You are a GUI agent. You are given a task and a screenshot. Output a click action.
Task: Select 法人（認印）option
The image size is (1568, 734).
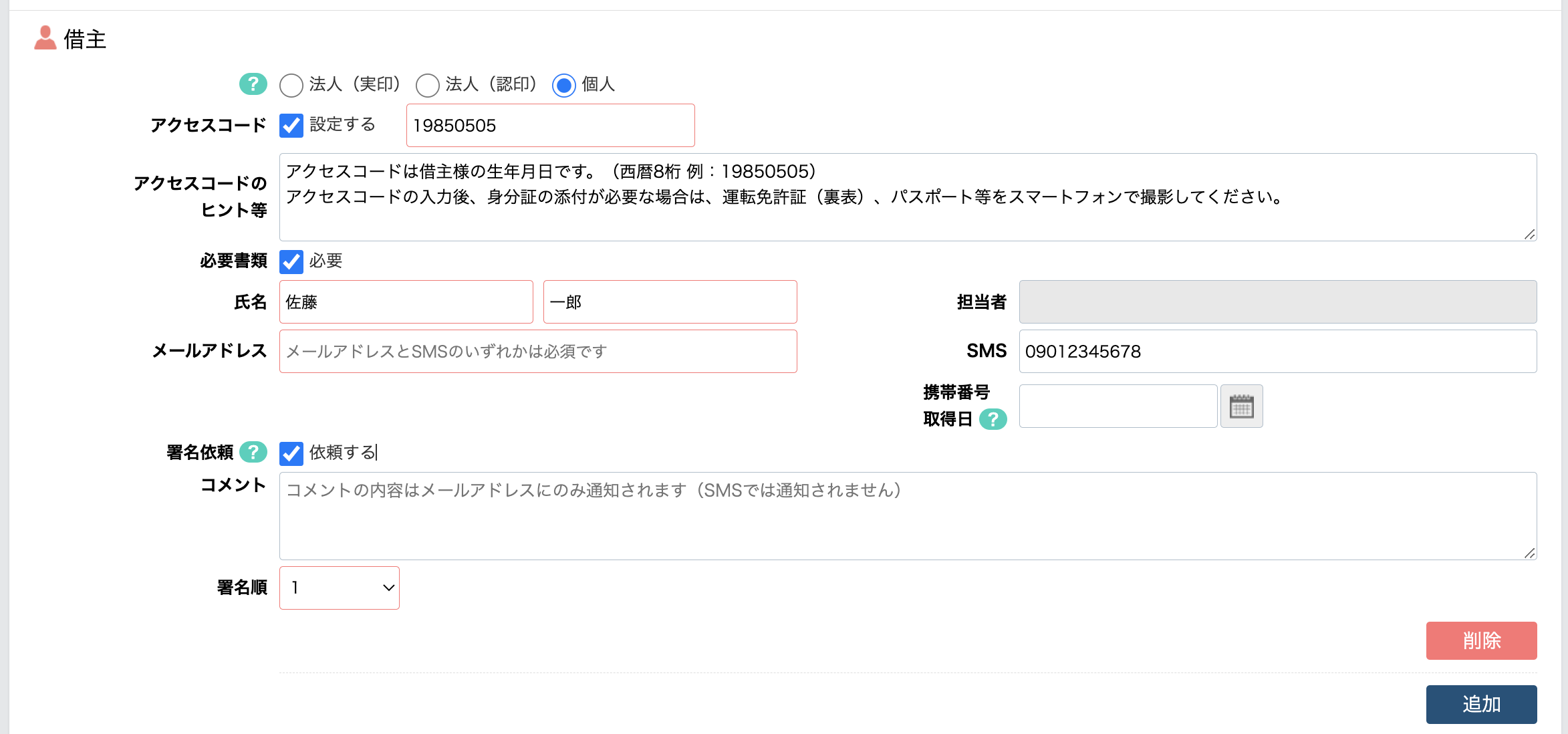(x=427, y=86)
